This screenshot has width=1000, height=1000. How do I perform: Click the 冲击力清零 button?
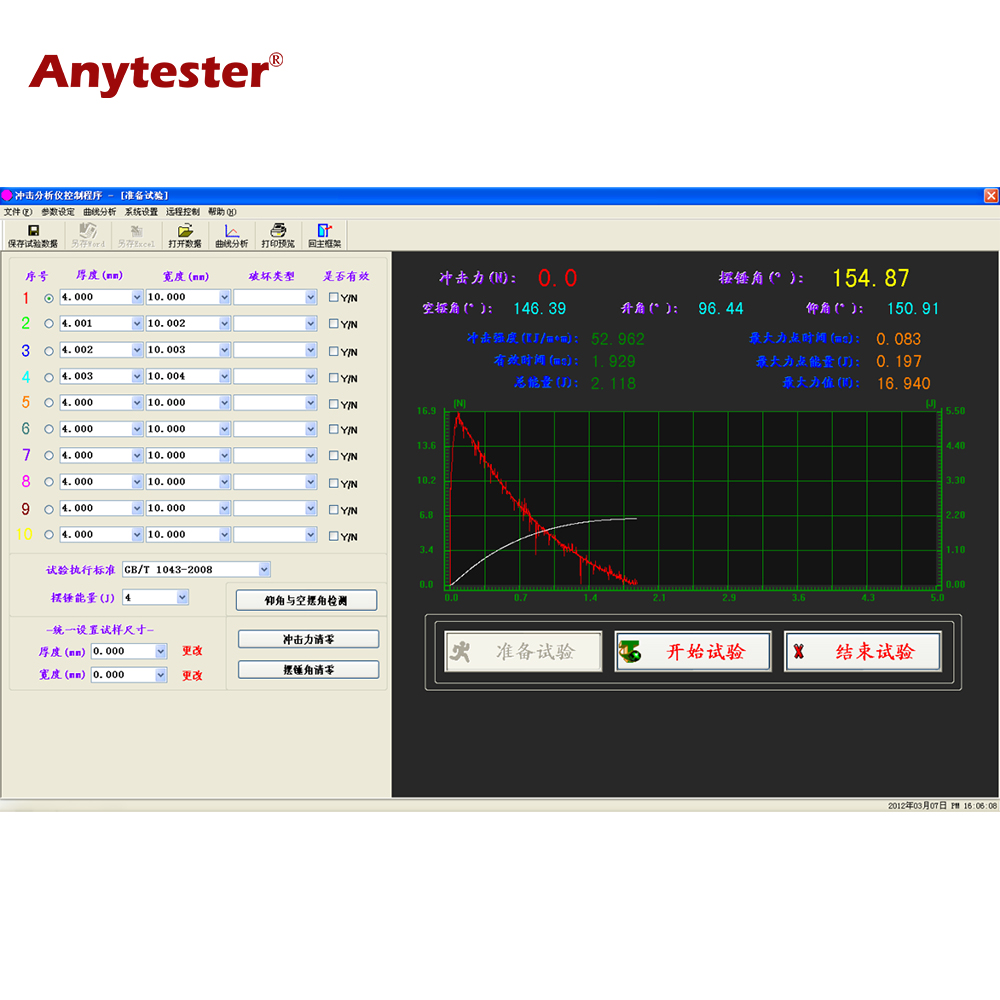308,639
